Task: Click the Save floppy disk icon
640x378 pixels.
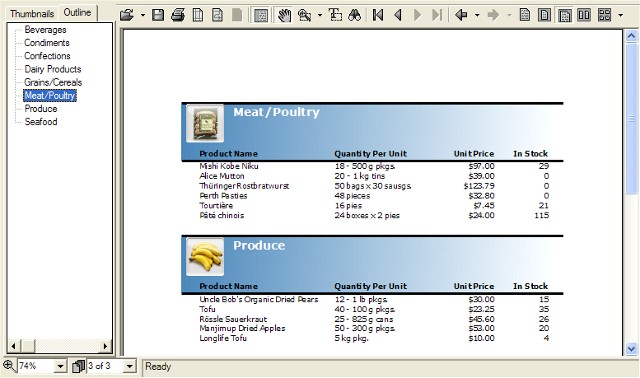Action: [x=158, y=16]
